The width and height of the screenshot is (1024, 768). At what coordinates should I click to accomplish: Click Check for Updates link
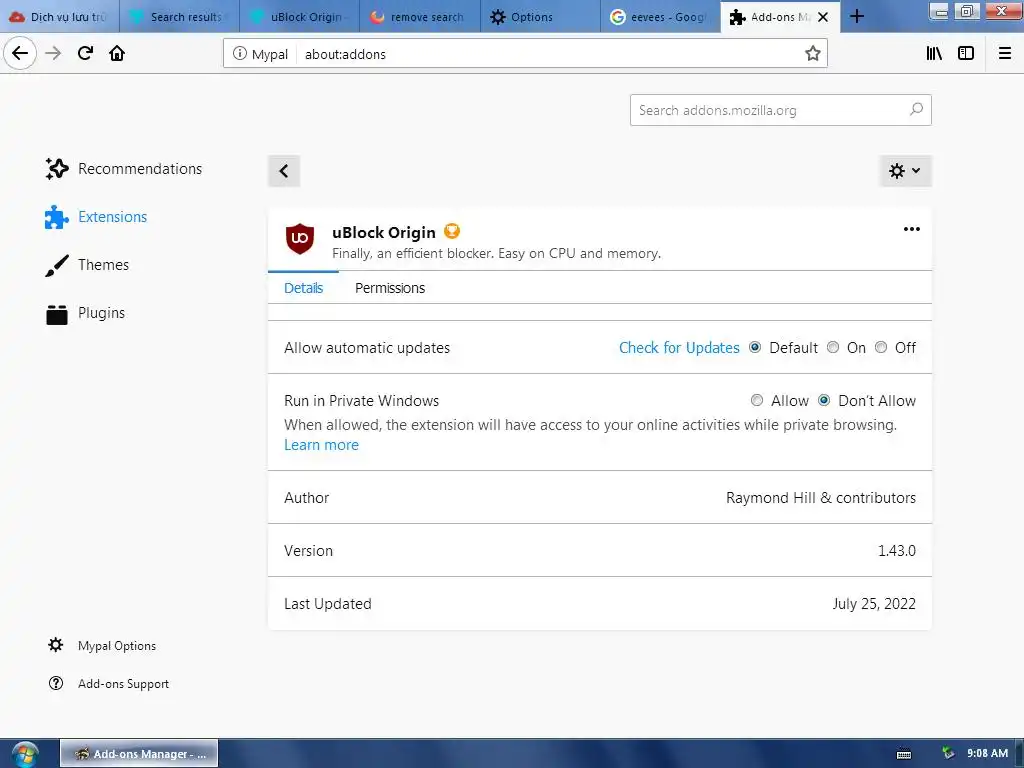point(679,347)
